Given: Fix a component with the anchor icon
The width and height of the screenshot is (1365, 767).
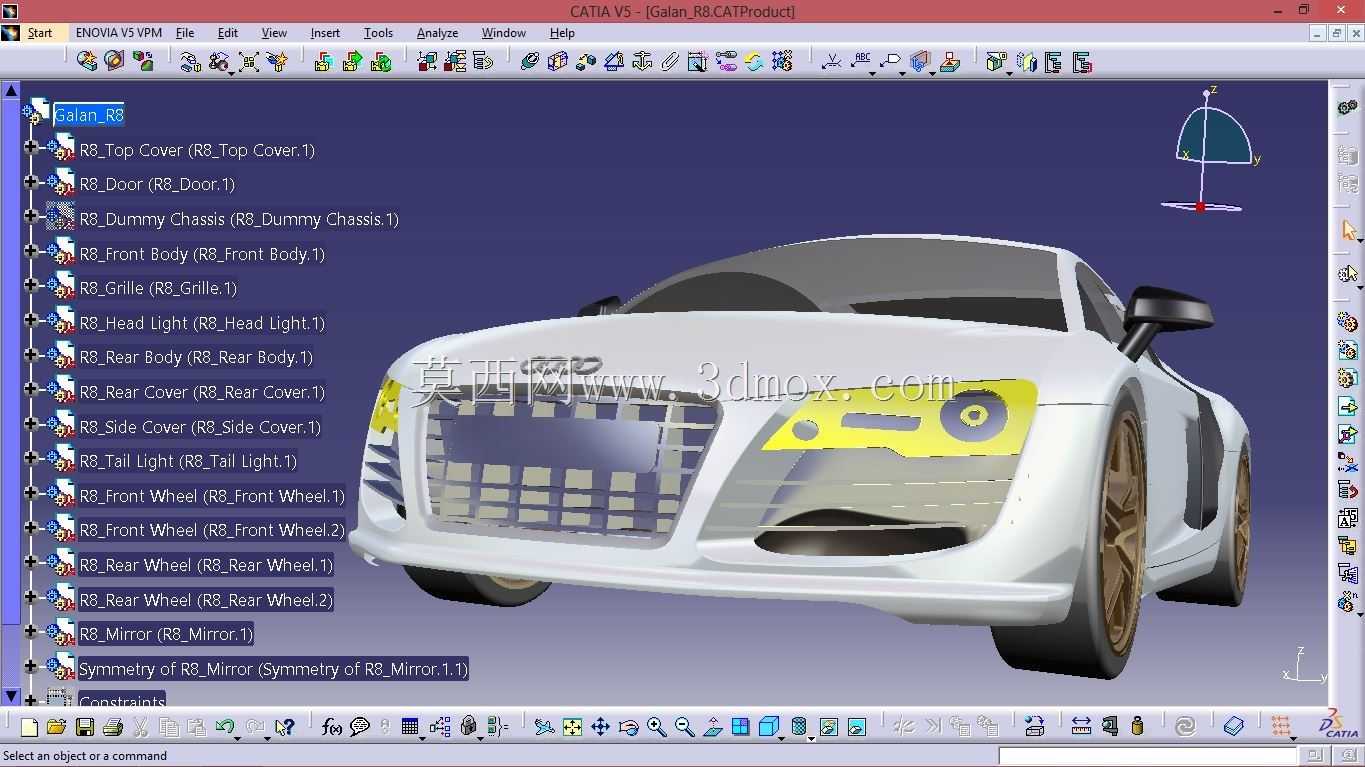Looking at the screenshot, I should [x=642, y=62].
